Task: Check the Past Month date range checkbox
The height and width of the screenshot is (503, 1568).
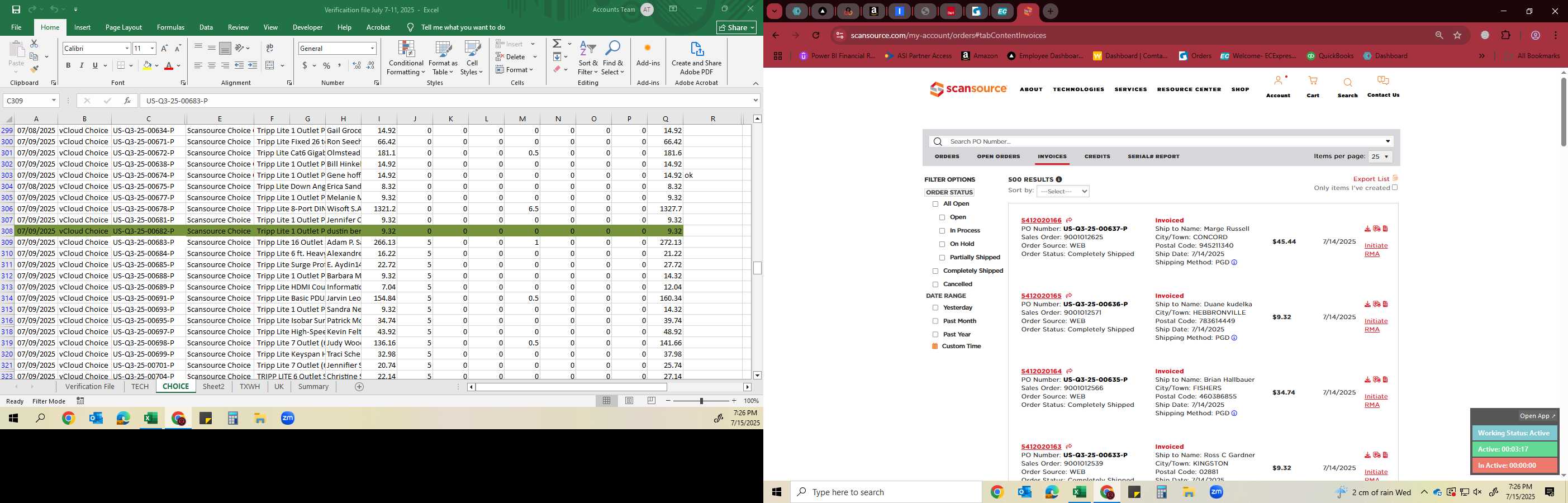Action: (935, 321)
